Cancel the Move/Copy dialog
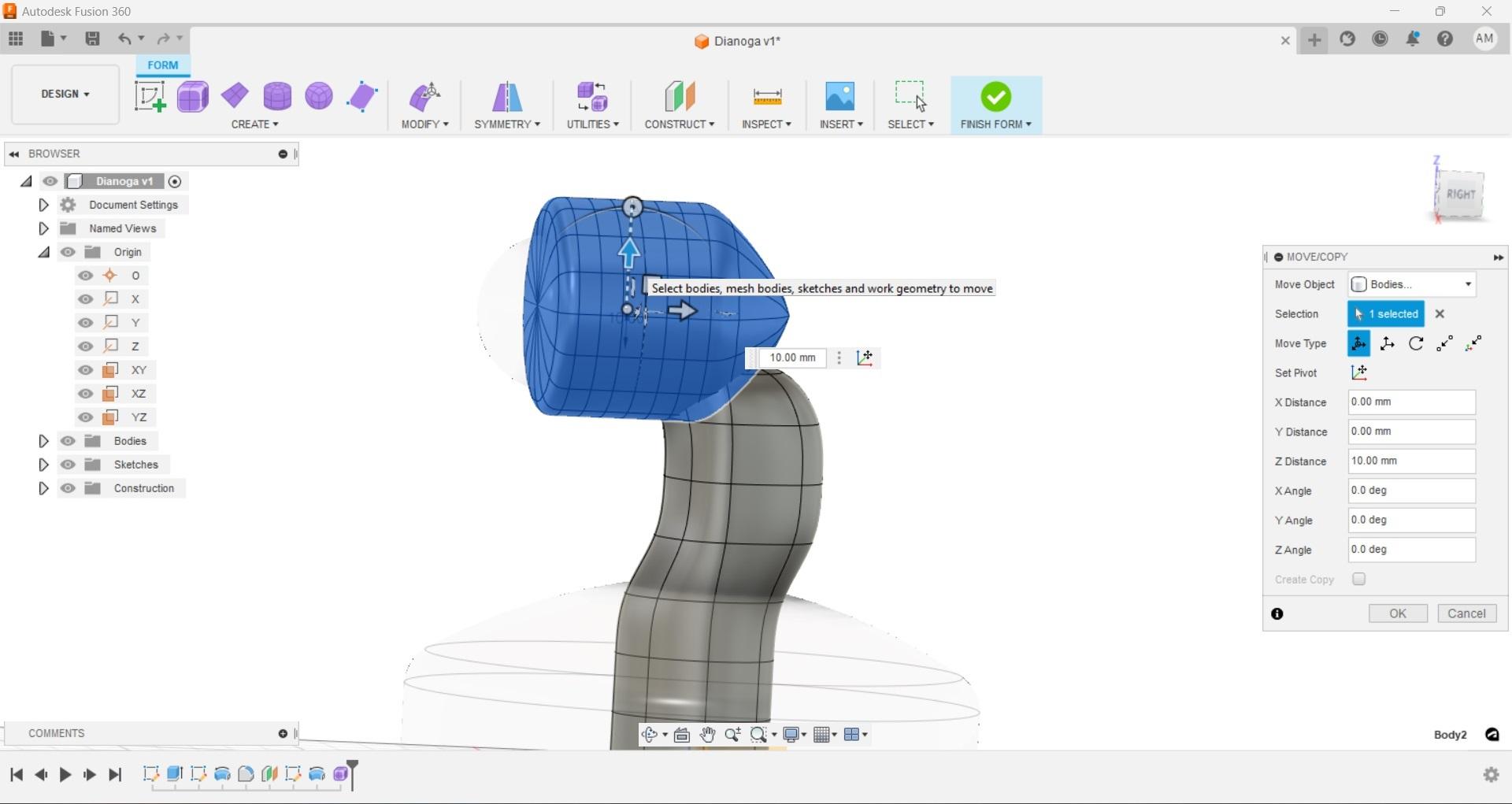This screenshot has height=804, width=1512. [x=1467, y=613]
